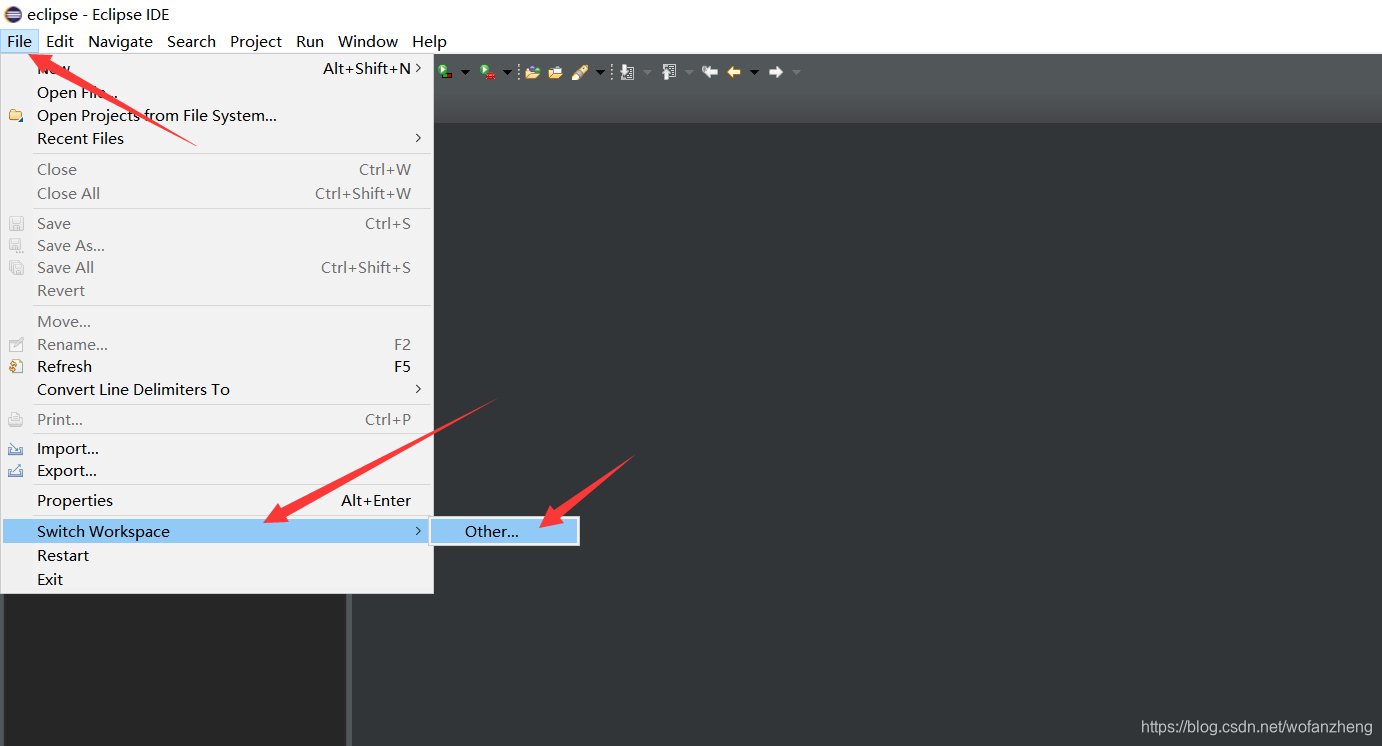Expand the Back history dropdown arrow
The height and width of the screenshot is (746, 1382).
[754, 72]
